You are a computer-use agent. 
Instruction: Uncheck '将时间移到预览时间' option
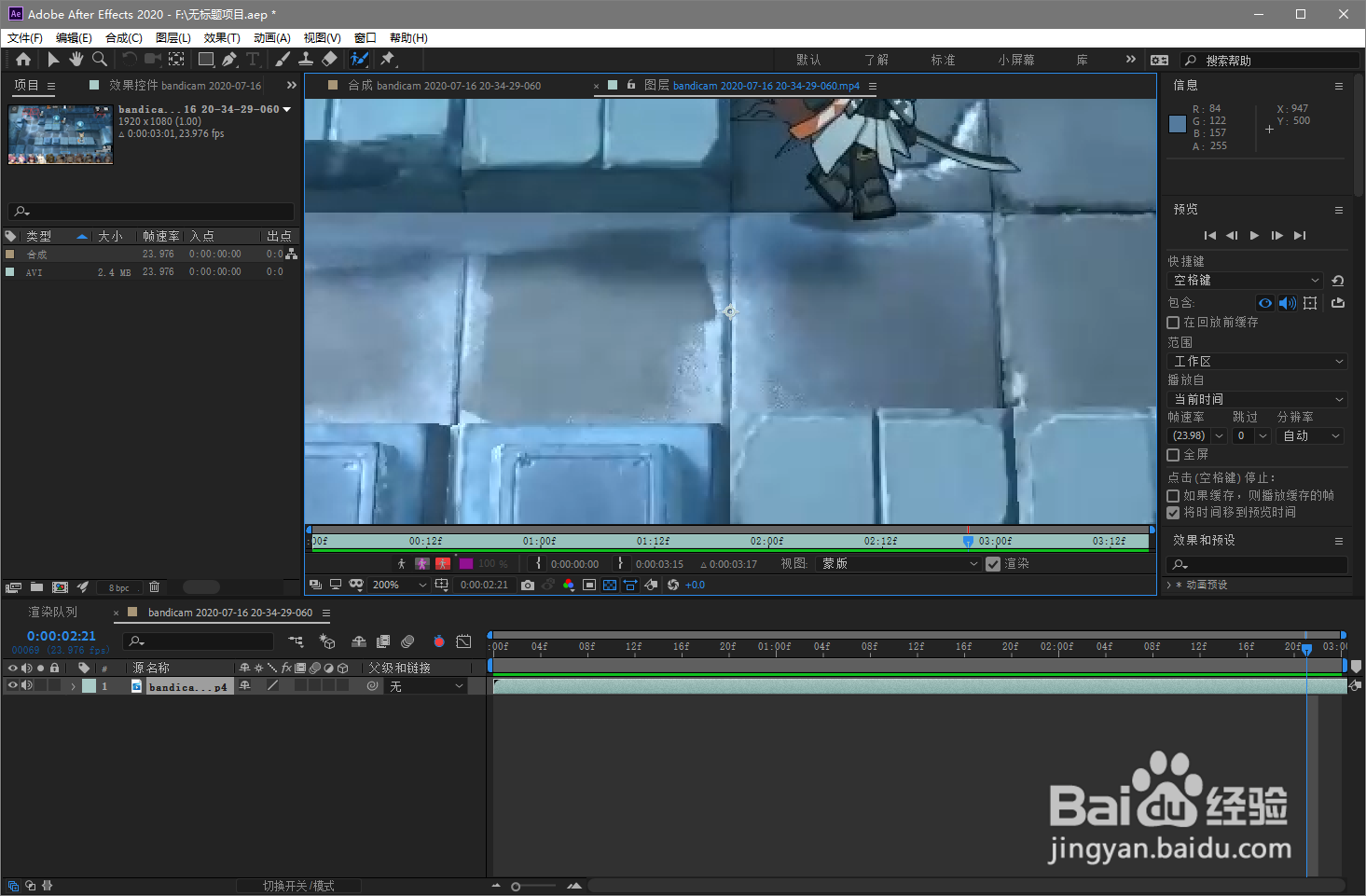(x=1173, y=513)
